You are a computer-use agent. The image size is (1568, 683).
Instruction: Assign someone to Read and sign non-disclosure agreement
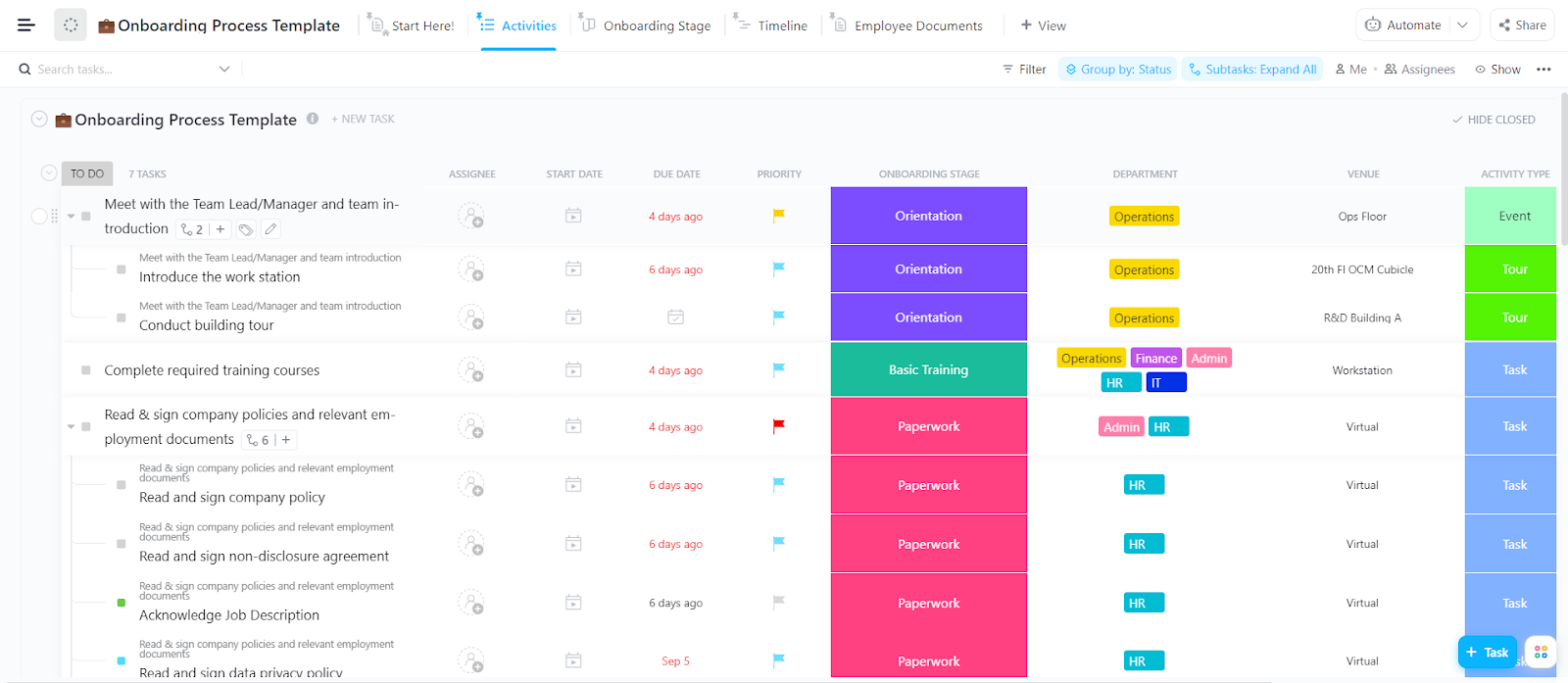(x=471, y=544)
